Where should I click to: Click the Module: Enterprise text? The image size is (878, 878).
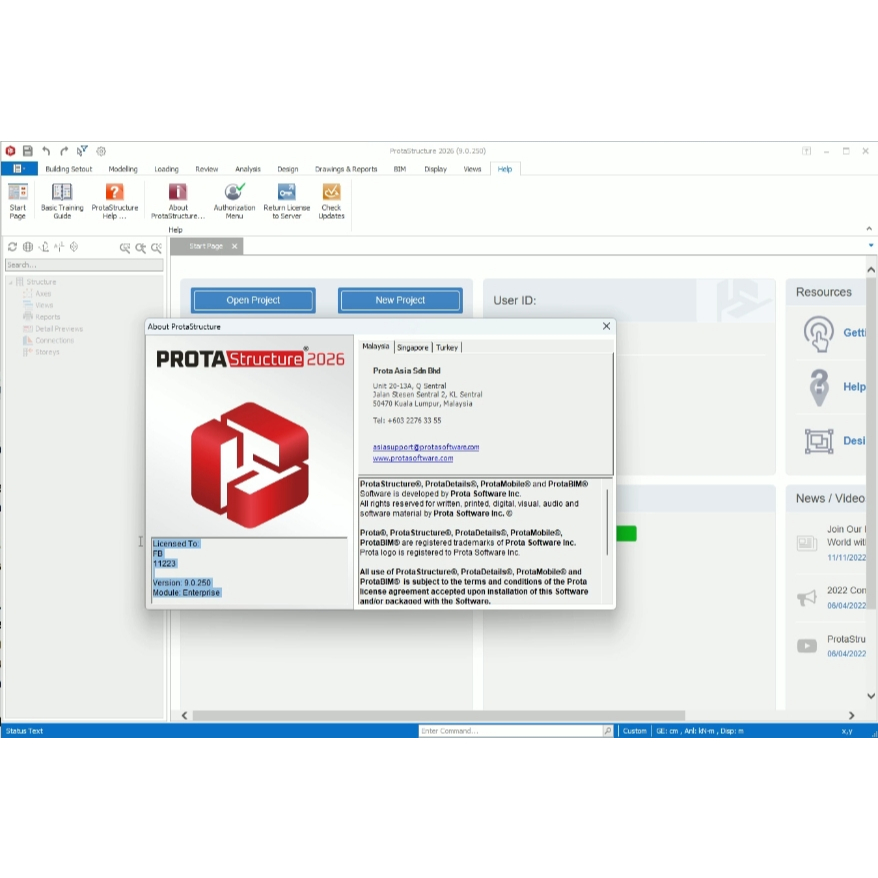(x=186, y=592)
